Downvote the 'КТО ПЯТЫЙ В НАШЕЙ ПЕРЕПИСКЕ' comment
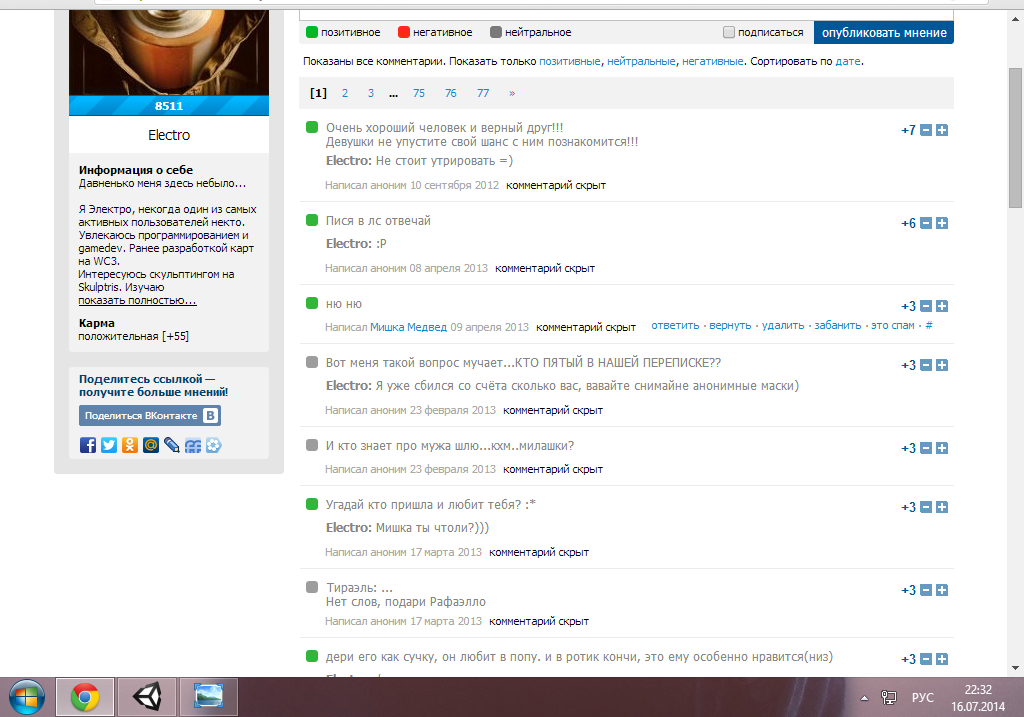 [926, 365]
